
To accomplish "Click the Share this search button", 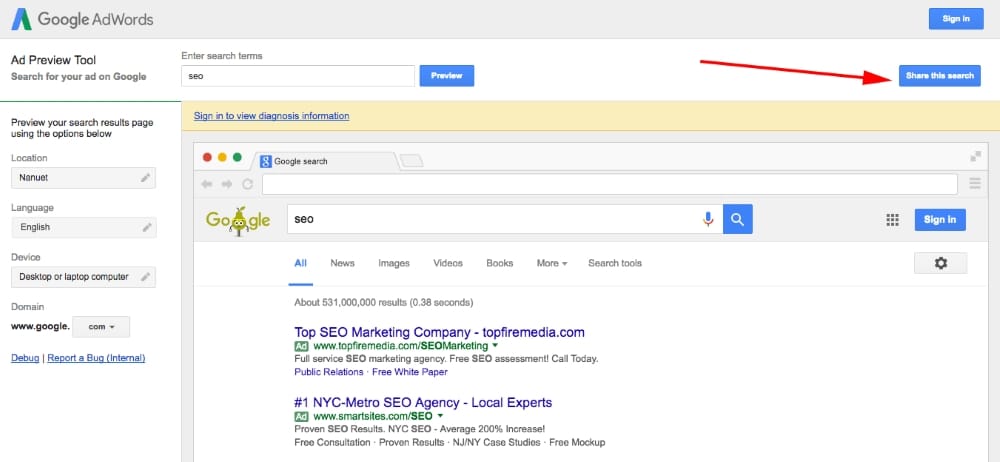I will tap(939, 76).
